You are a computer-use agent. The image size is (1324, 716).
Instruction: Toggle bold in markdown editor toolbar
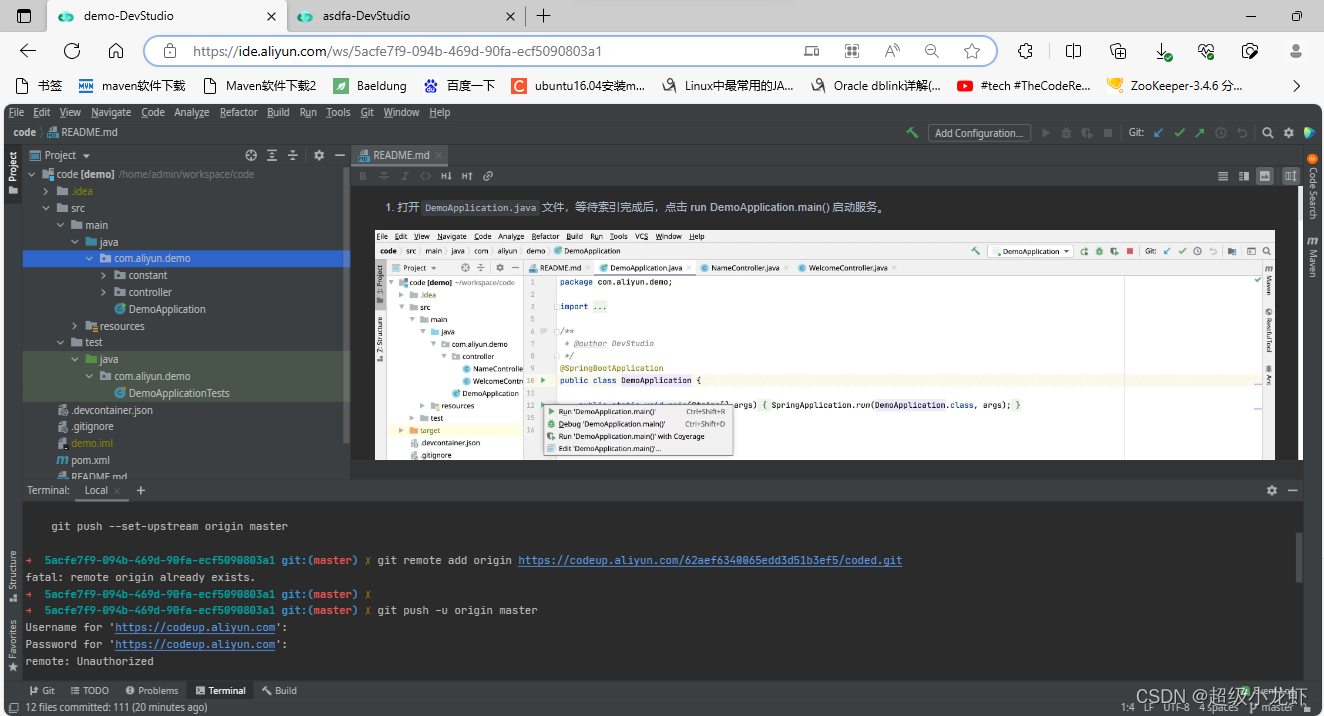[x=363, y=176]
